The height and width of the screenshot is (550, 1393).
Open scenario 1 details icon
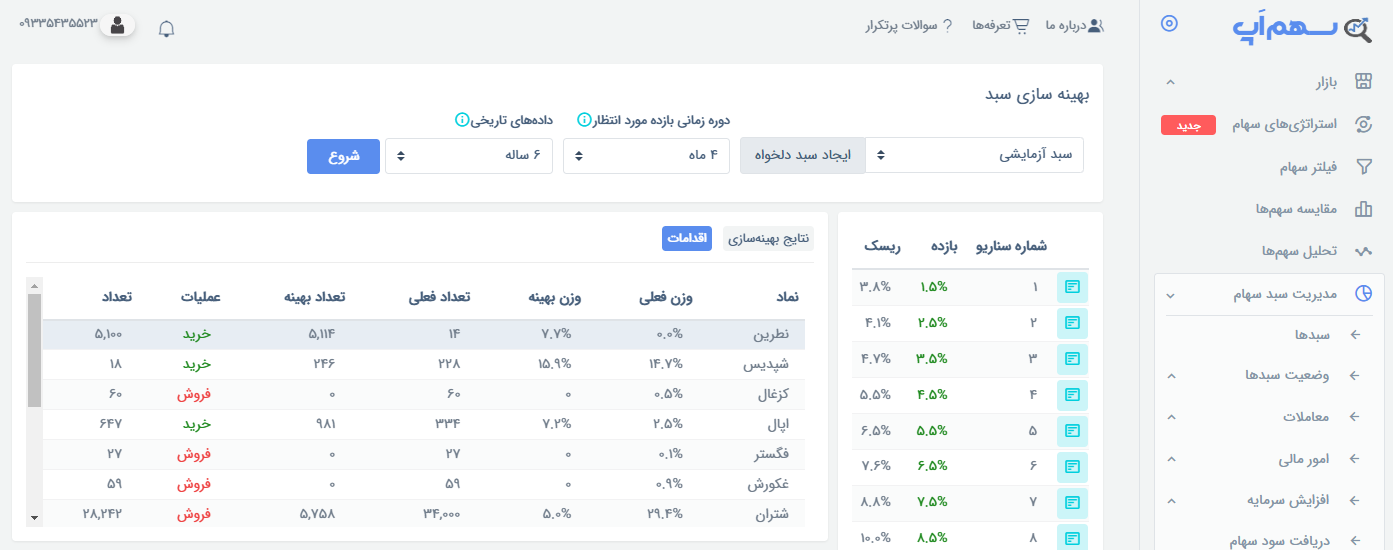coord(1072,287)
